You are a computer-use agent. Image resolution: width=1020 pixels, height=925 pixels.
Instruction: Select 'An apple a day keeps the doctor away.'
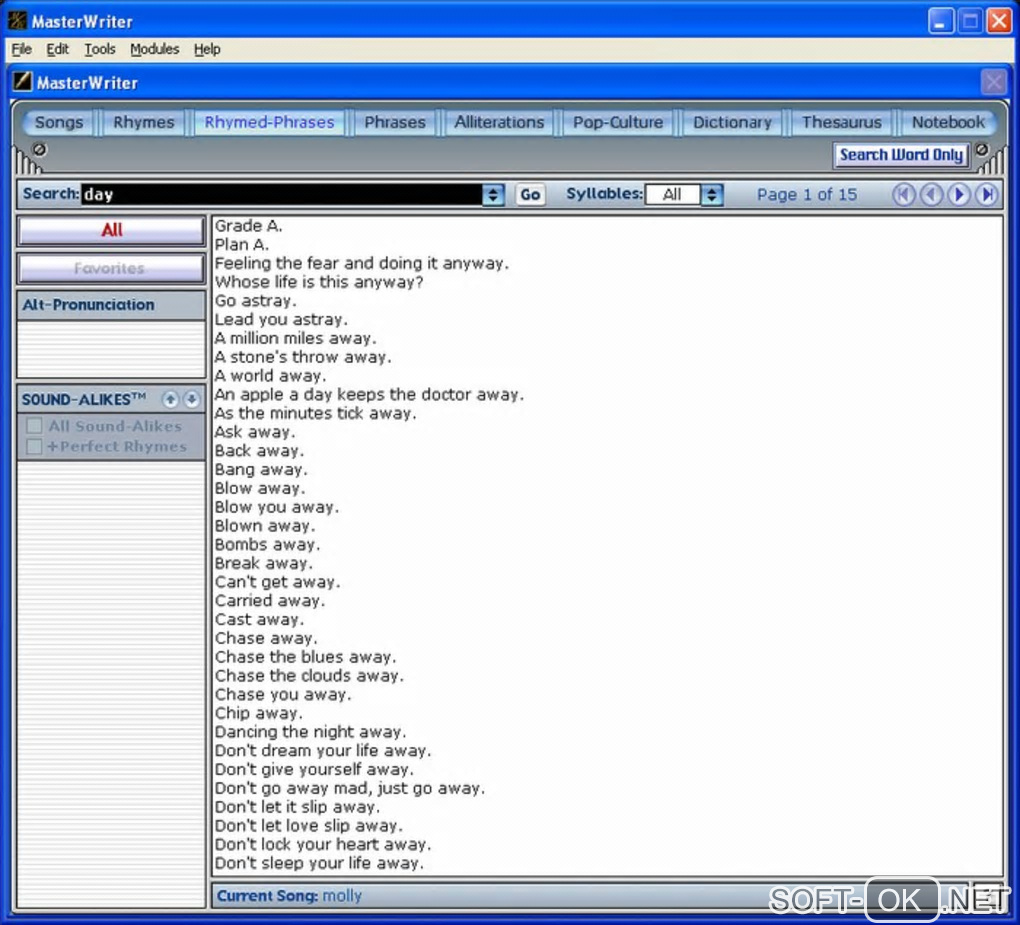click(369, 395)
